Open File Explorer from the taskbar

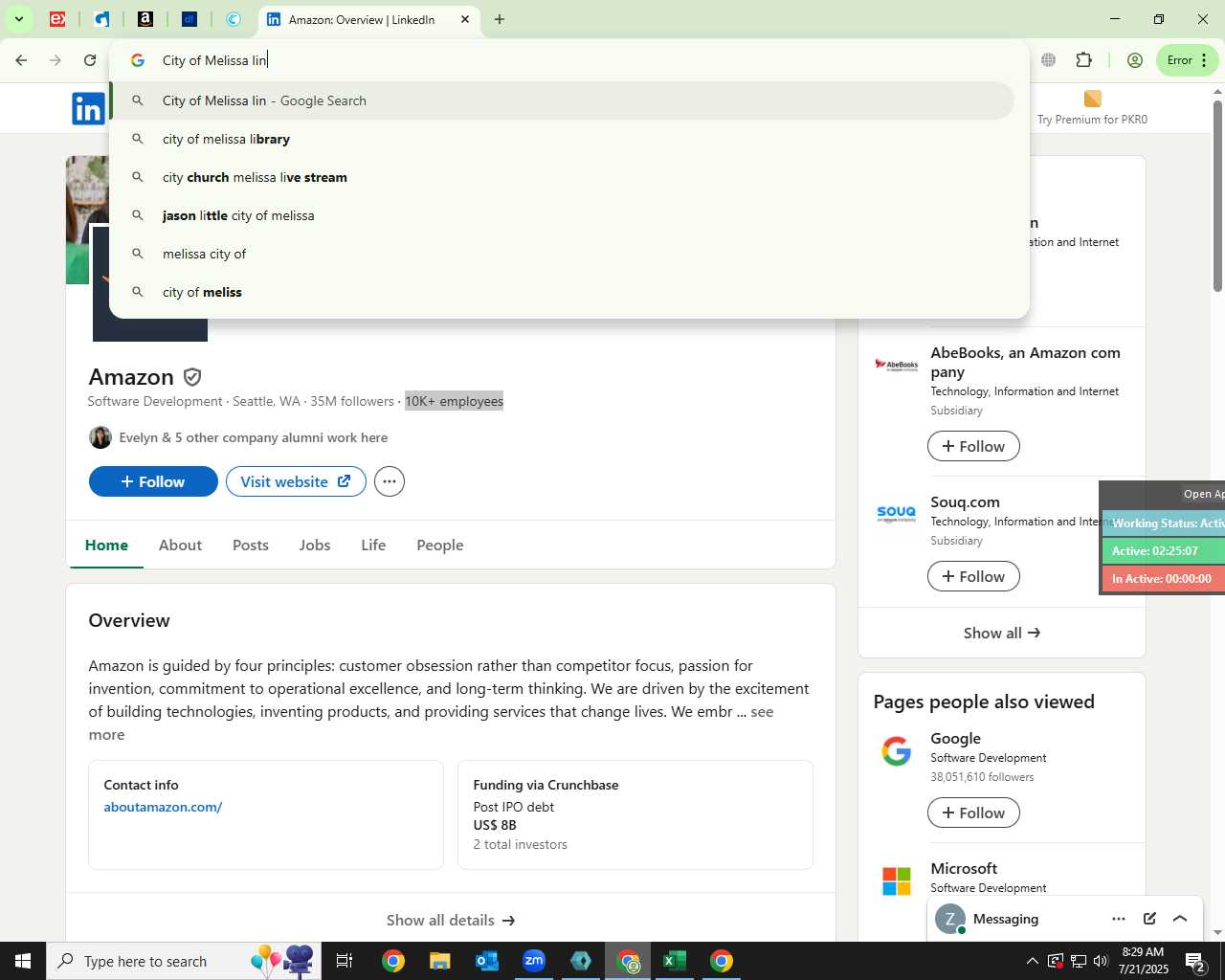click(x=439, y=961)
